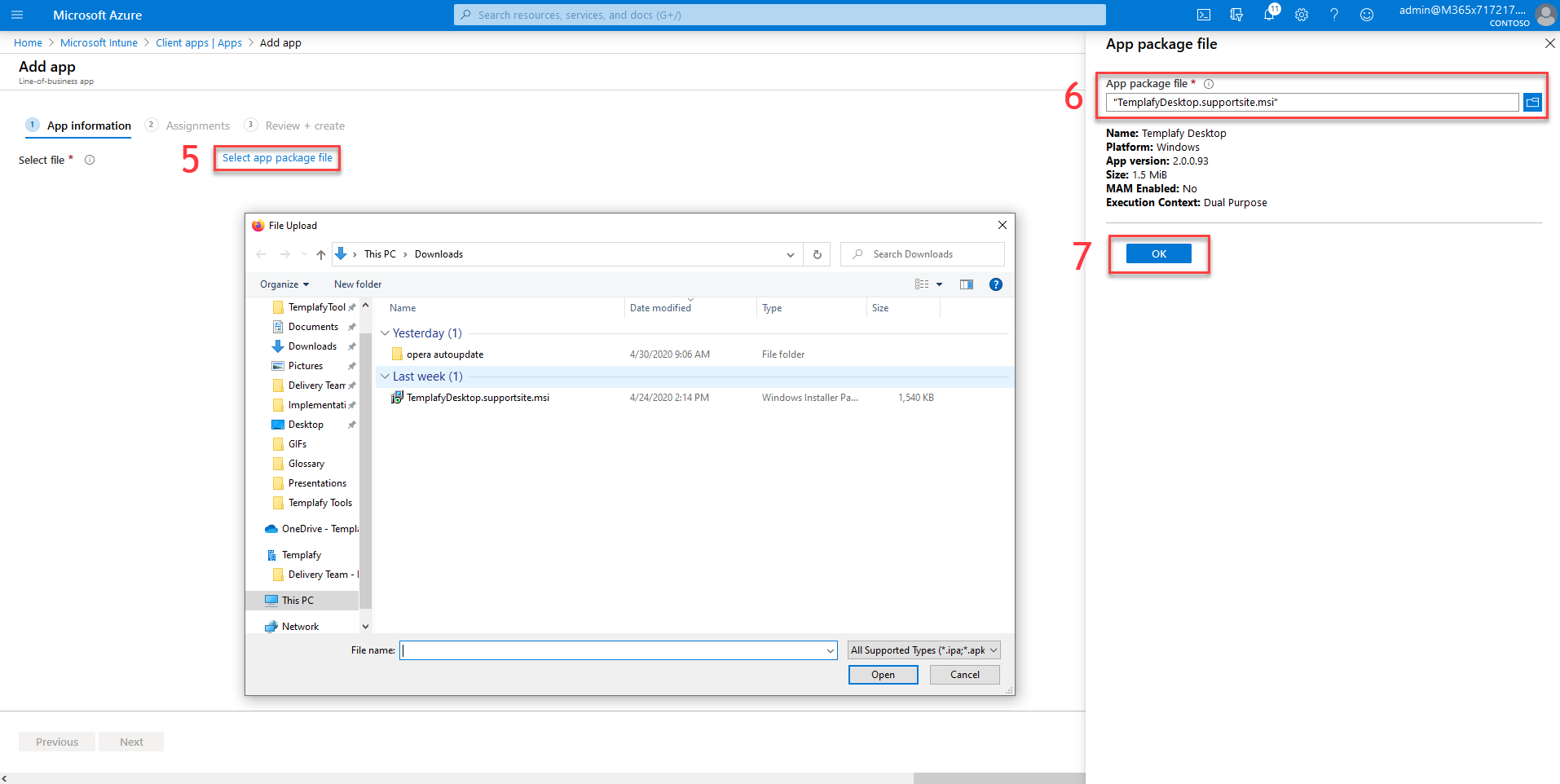1560x784 pixels.
Task: Open the Azure portal hamburger menu
Action: coord(17,15)
